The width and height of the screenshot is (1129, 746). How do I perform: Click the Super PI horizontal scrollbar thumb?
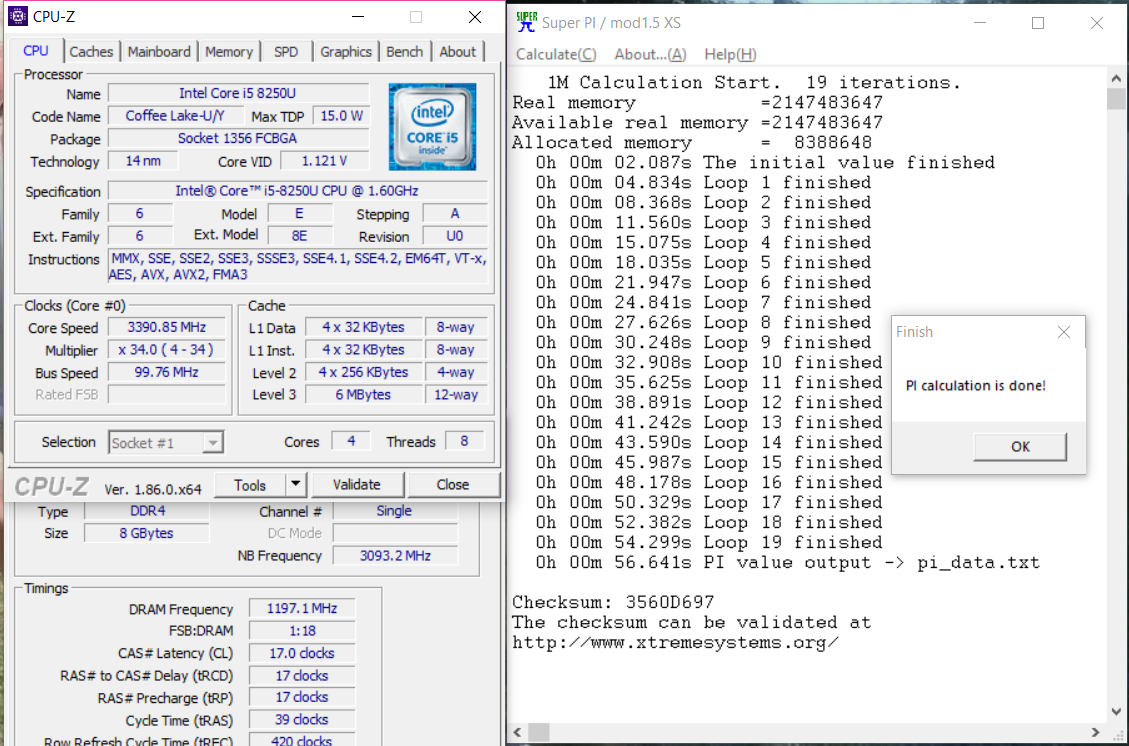click(x=539, y=732)
